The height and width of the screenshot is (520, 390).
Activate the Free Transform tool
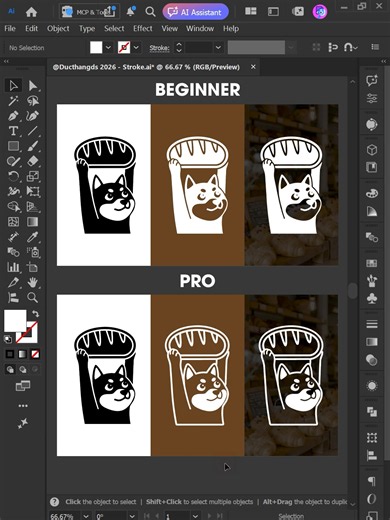pyautogui.click(x=33, y=191)
